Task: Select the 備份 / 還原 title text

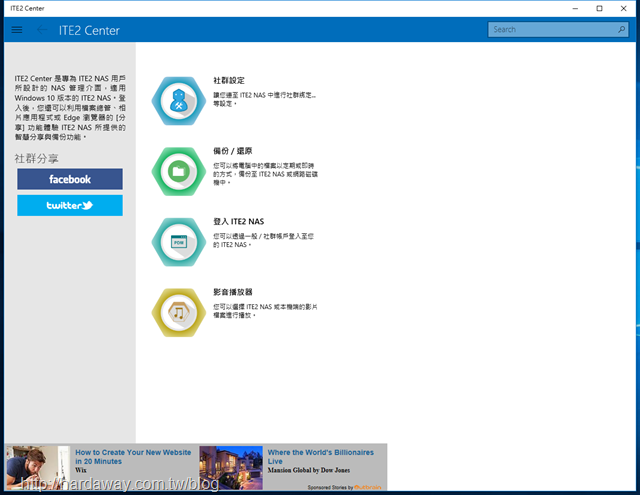Action: click(x=233, y=151)
